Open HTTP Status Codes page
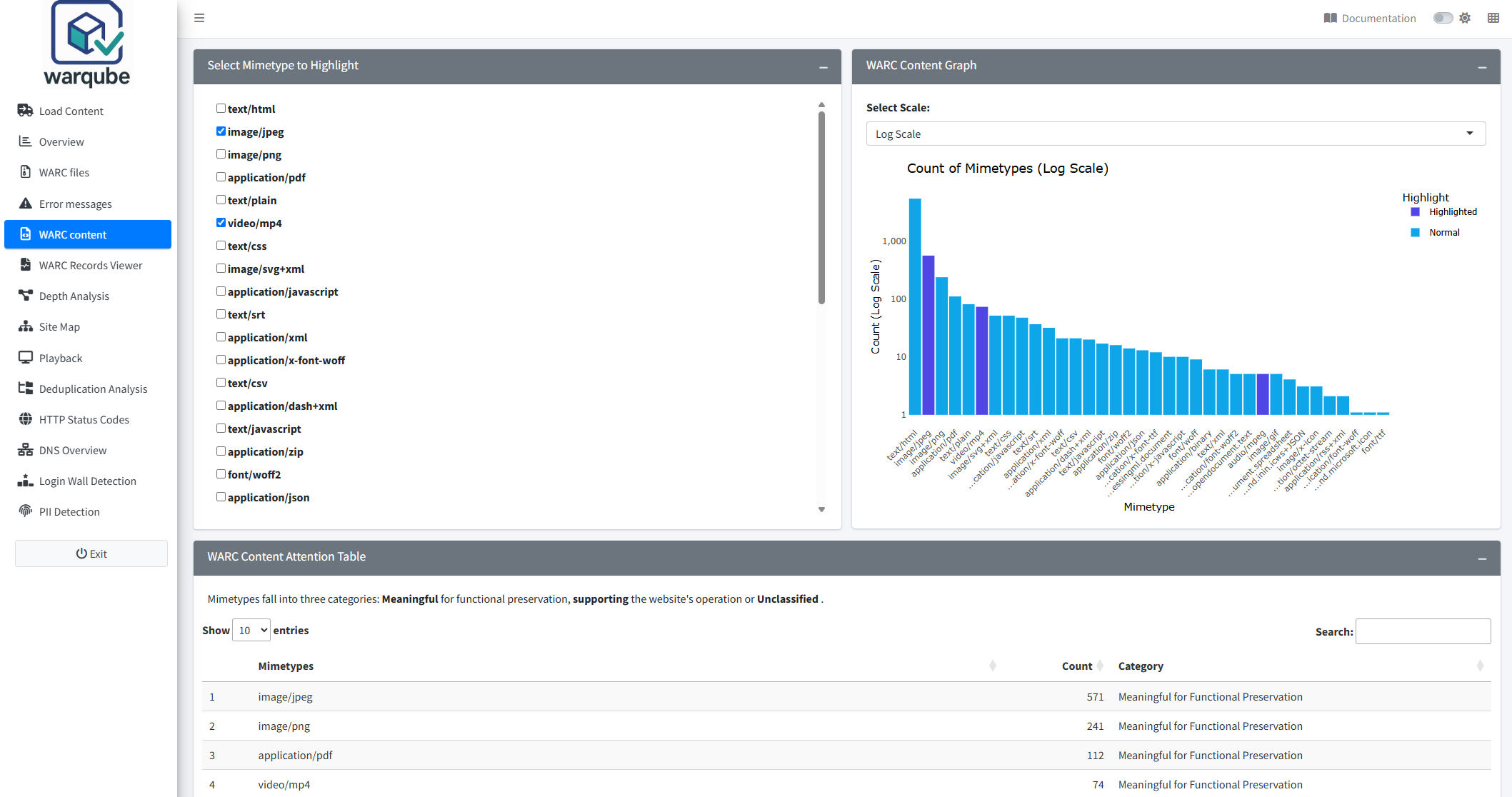 coord(88,419)
